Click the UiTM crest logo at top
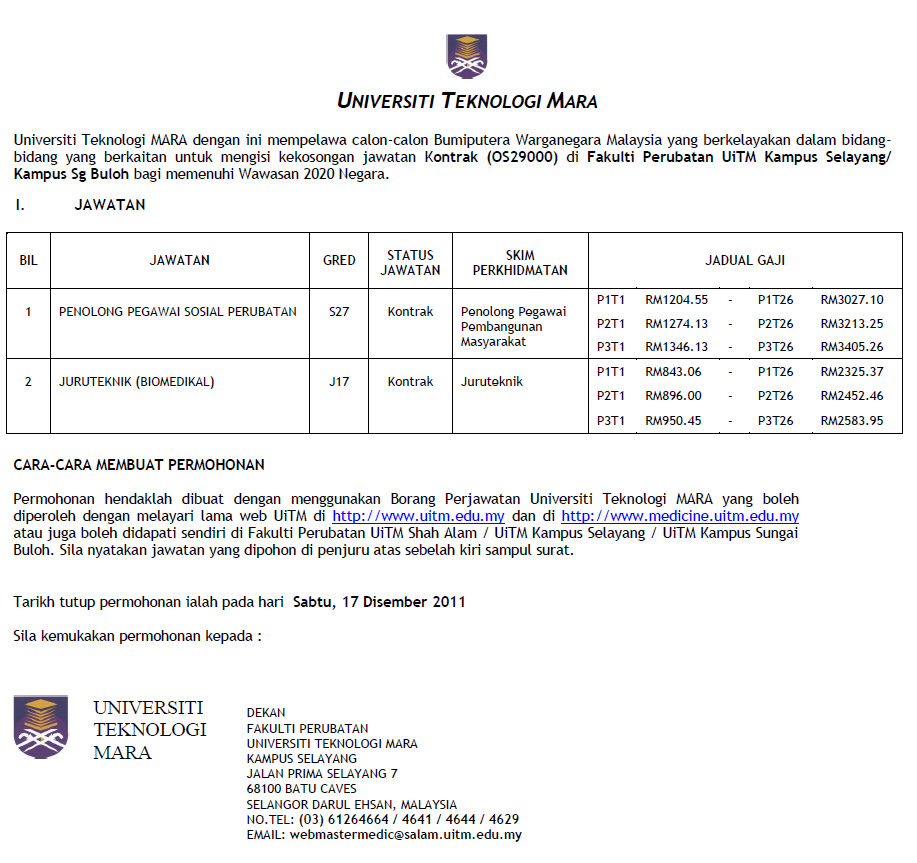Viewport: 917px width, 863px height. coord(467,57)
